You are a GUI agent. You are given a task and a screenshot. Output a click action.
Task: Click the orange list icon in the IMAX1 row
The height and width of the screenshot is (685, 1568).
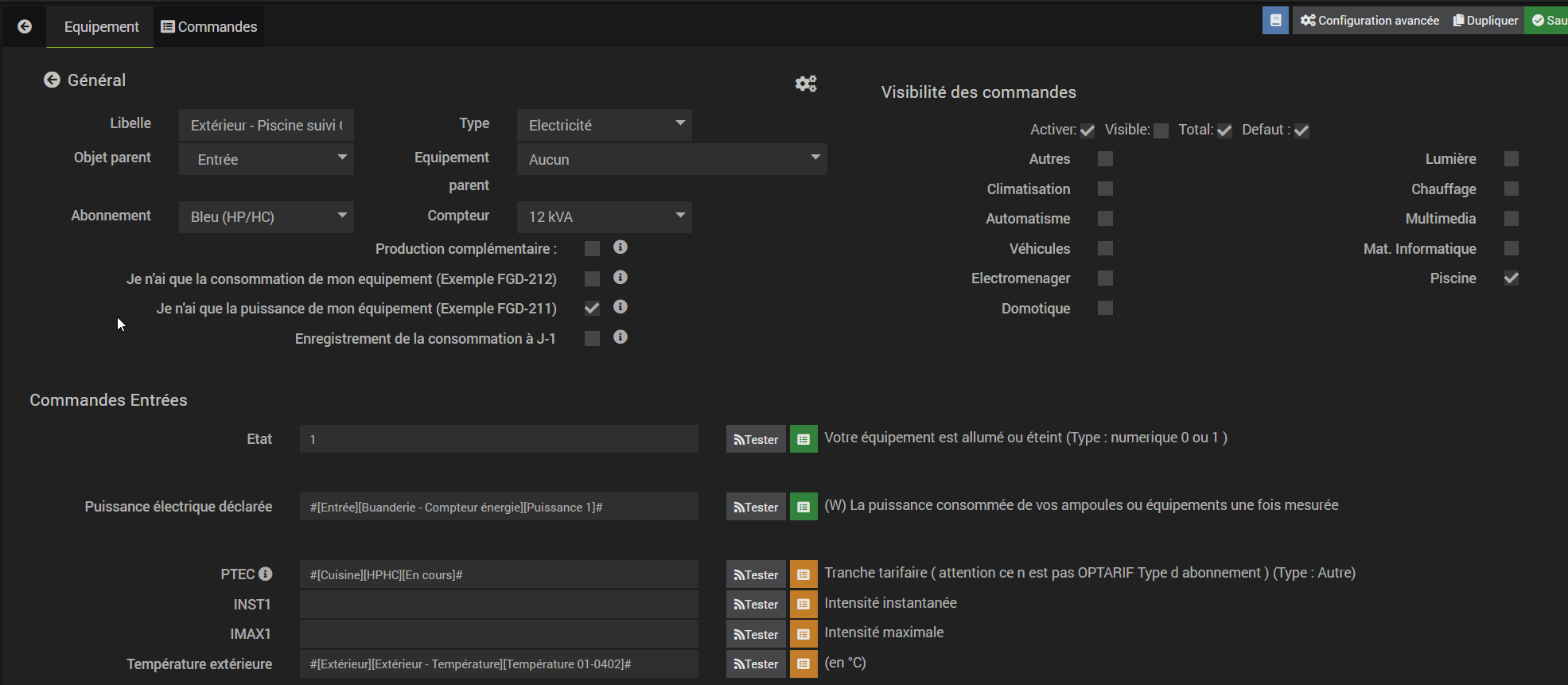point(803,634)
